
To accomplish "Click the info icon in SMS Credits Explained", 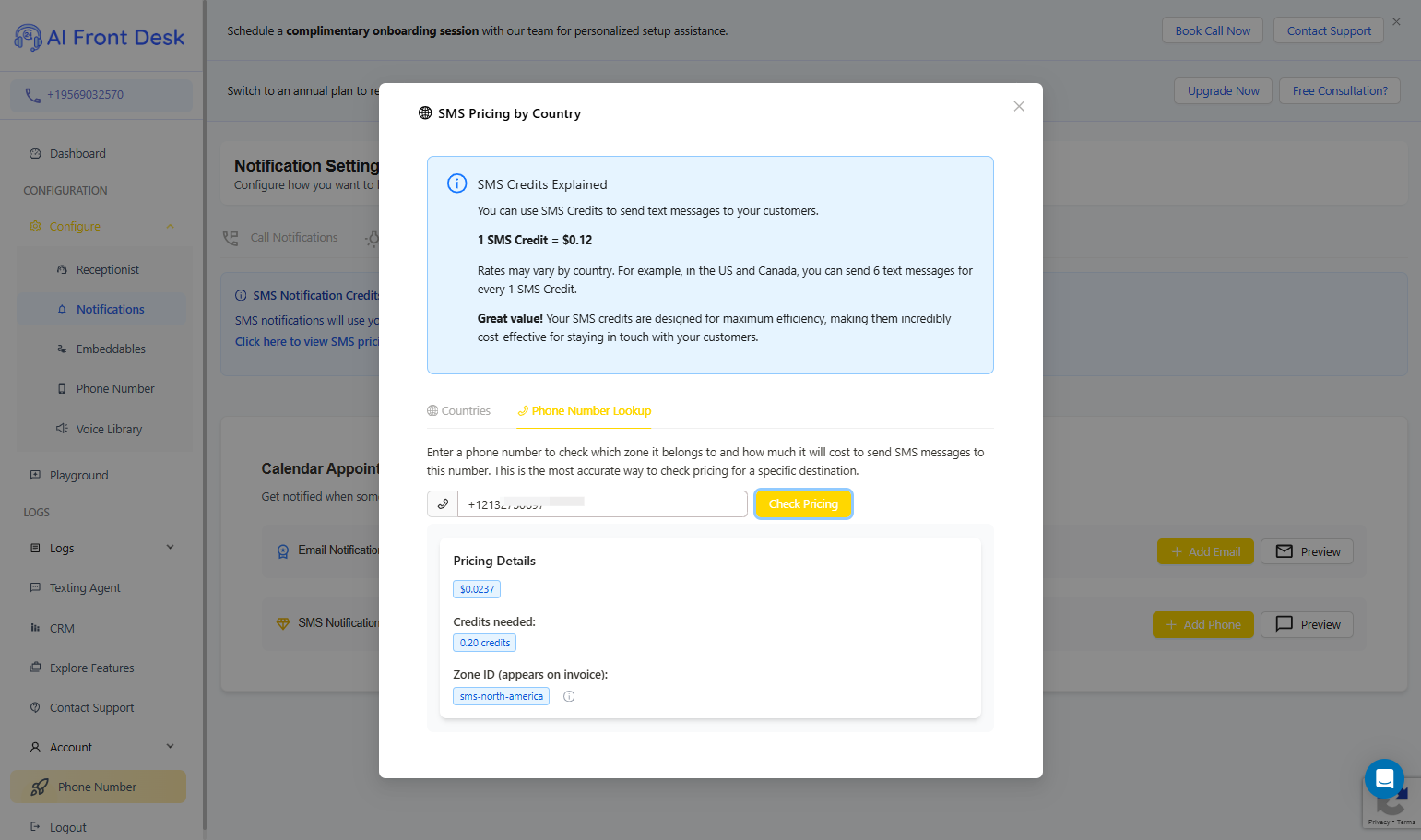I will (x=456, y=183).
